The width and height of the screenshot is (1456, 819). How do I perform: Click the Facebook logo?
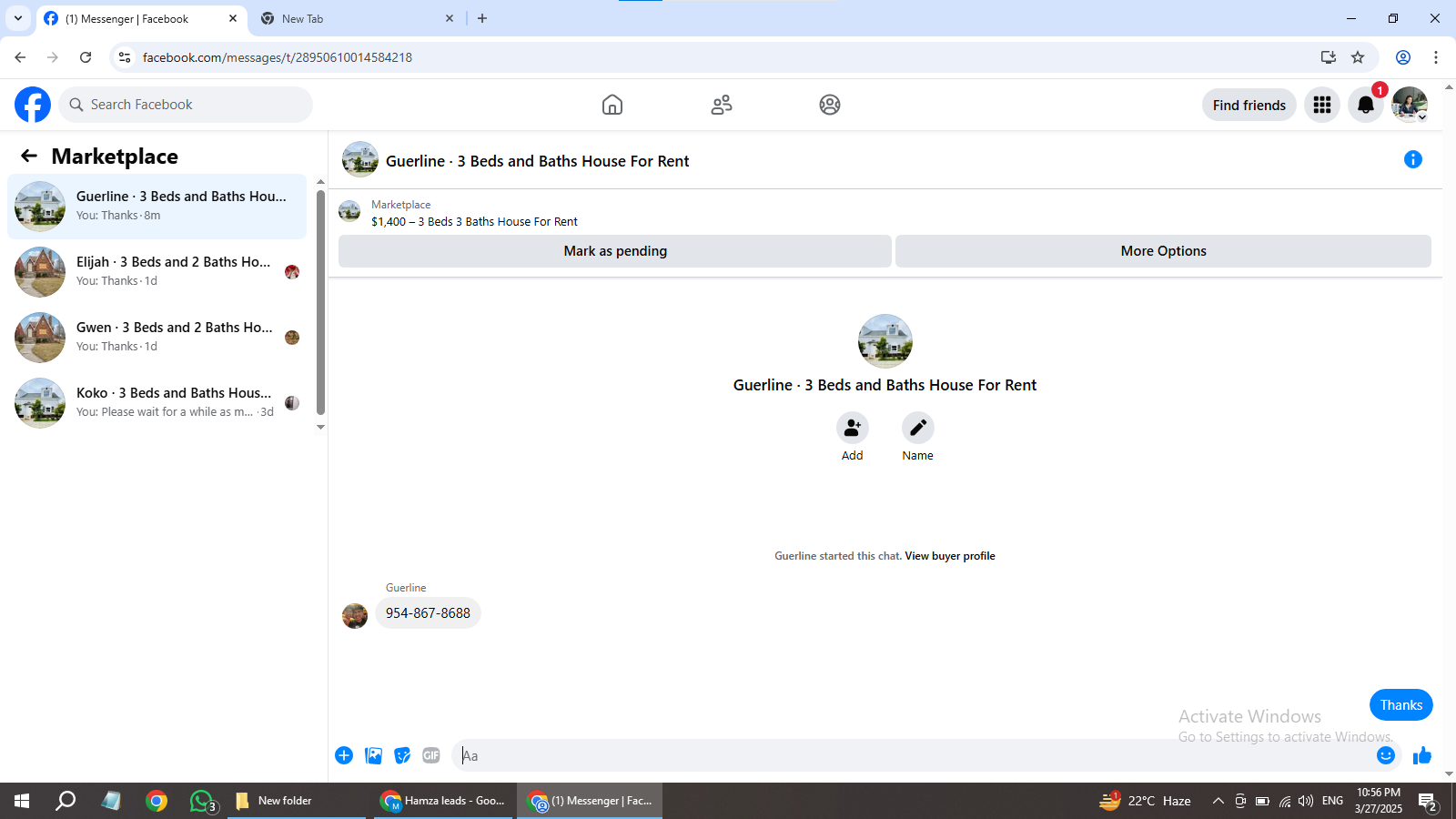33,105
